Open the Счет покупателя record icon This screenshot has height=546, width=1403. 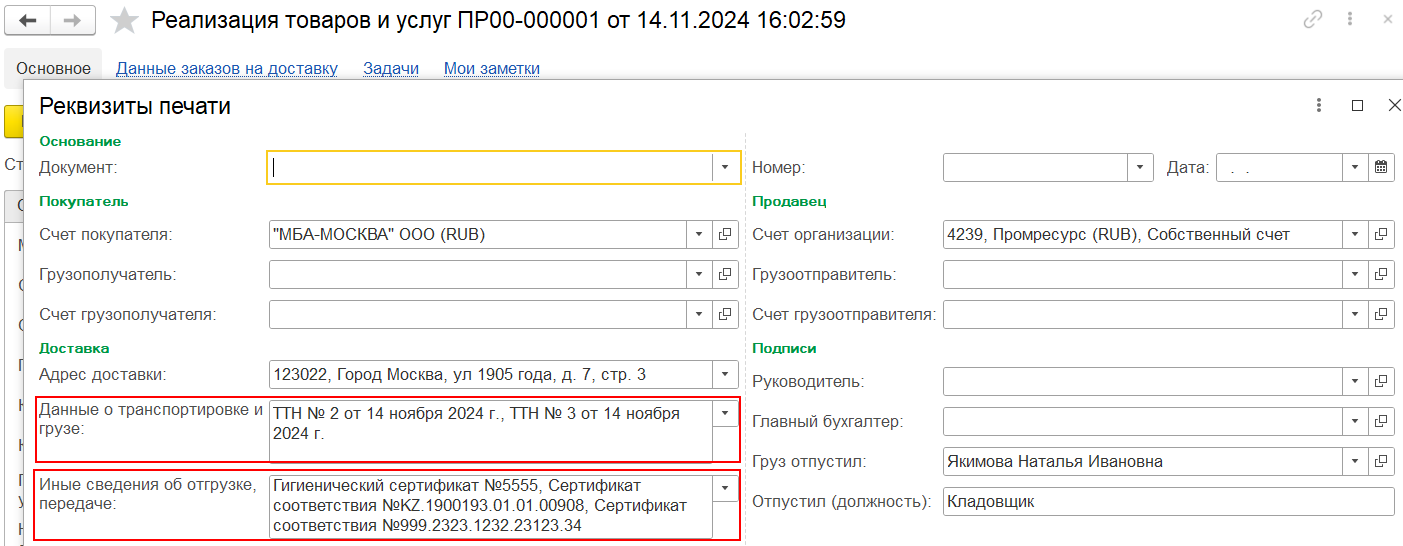(726, 235)
